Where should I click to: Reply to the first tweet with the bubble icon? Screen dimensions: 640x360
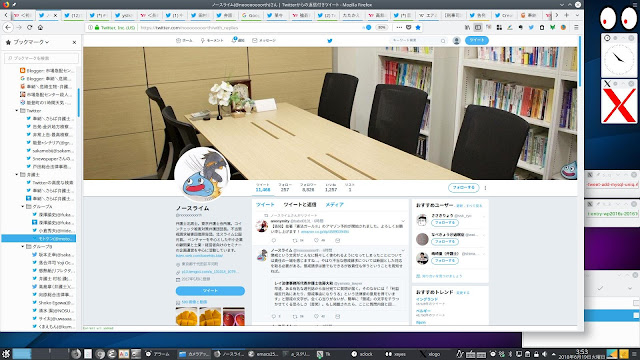273,240
